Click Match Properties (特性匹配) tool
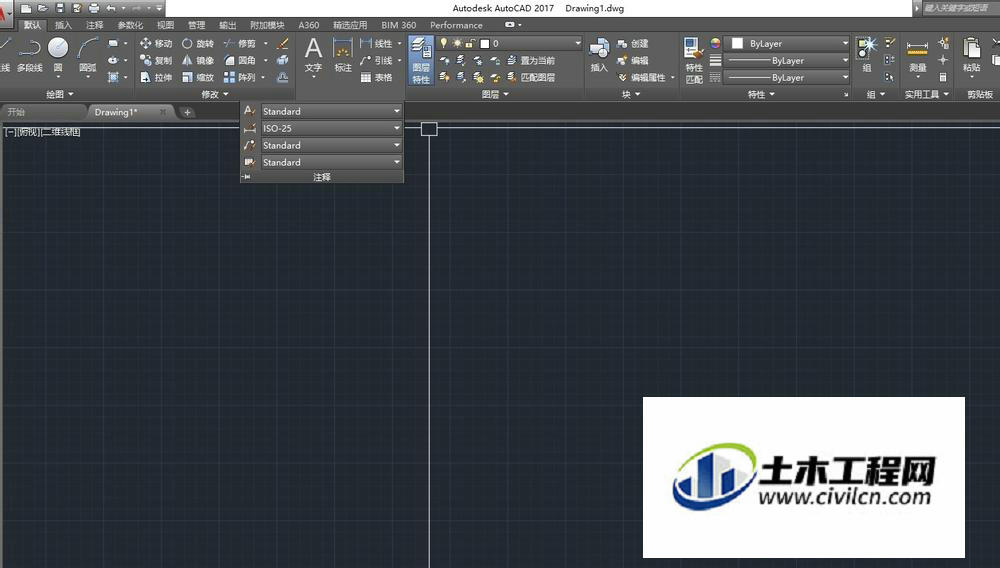 click(694, 60)
